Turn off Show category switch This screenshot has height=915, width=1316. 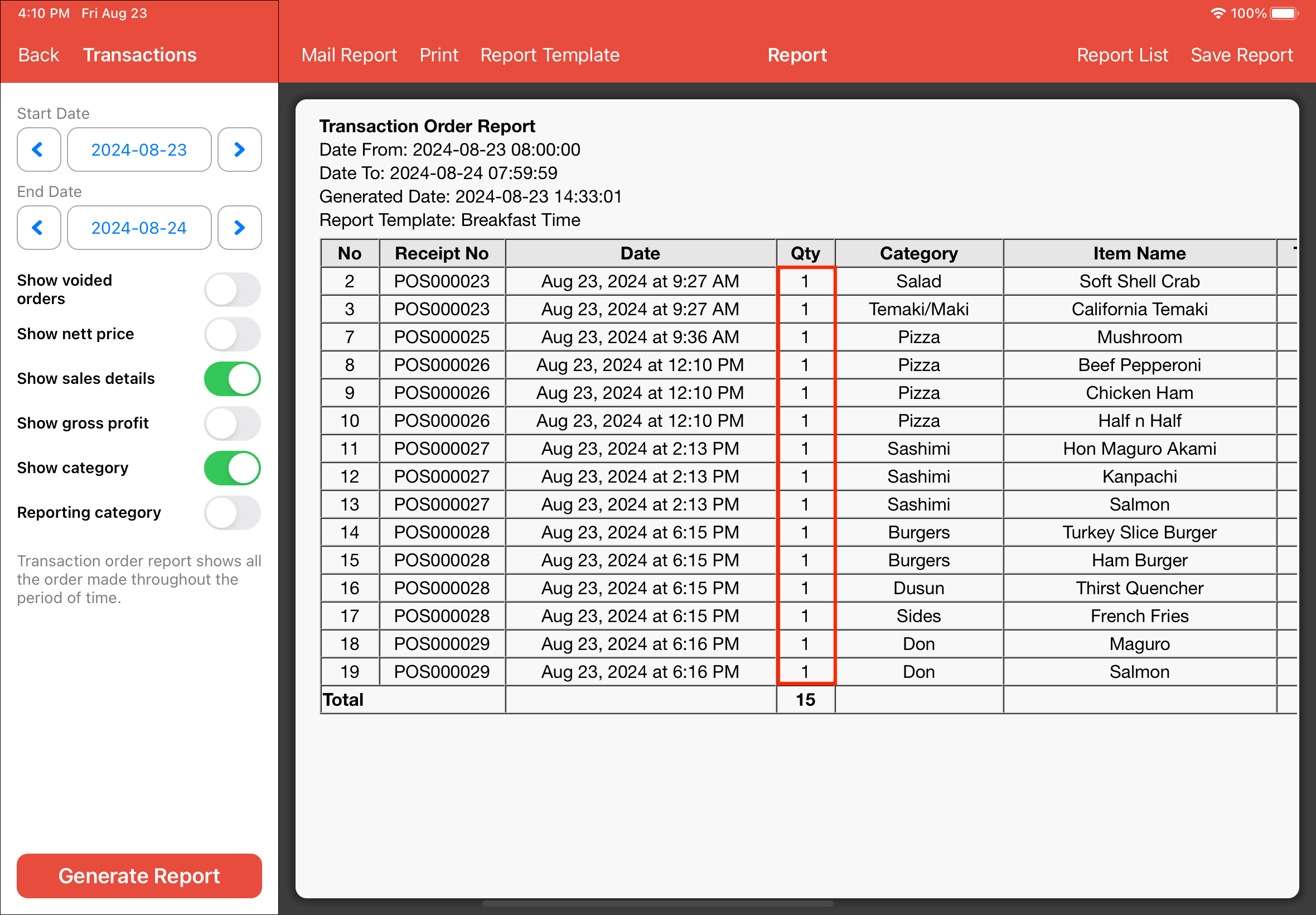tap(232, 469)
